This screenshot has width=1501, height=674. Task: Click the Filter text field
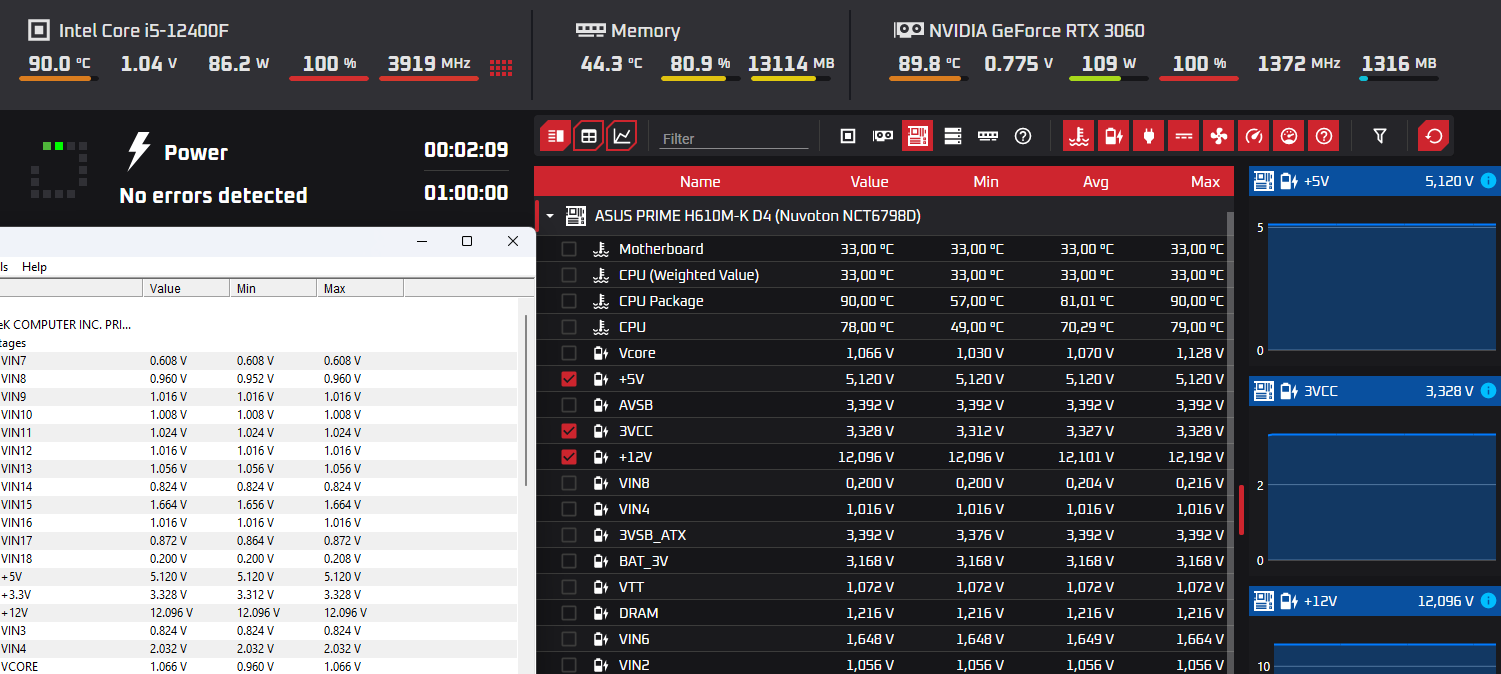point(734,139)
